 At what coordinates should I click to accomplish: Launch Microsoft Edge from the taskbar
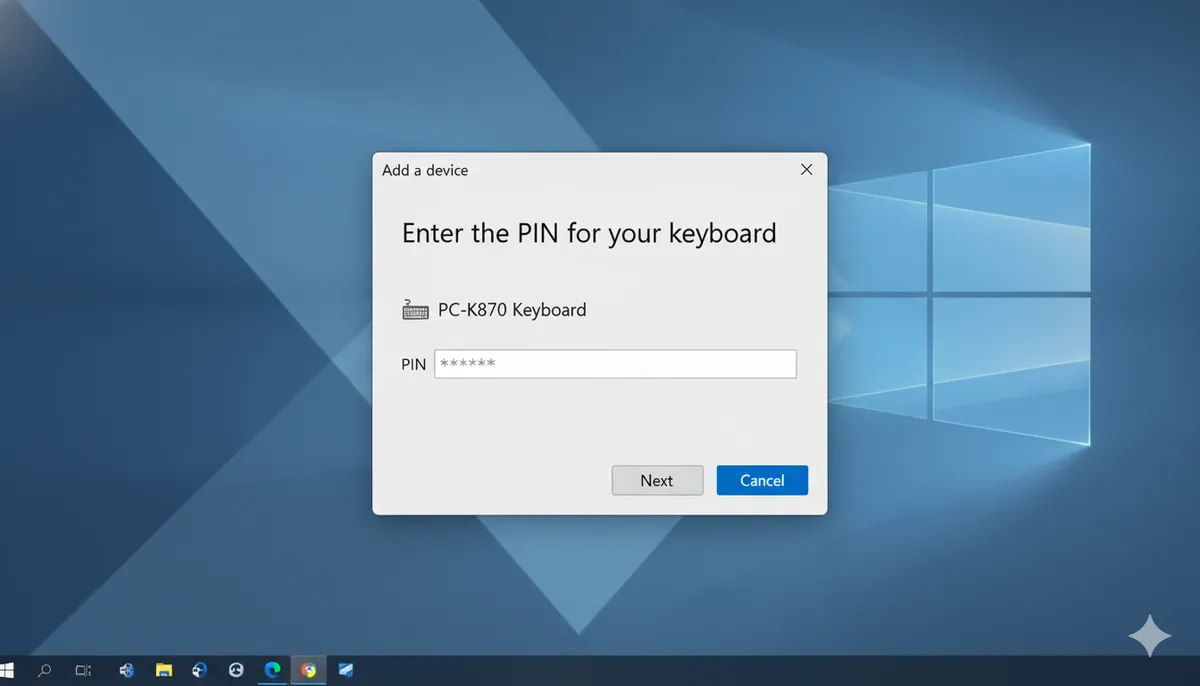(272, 669)
